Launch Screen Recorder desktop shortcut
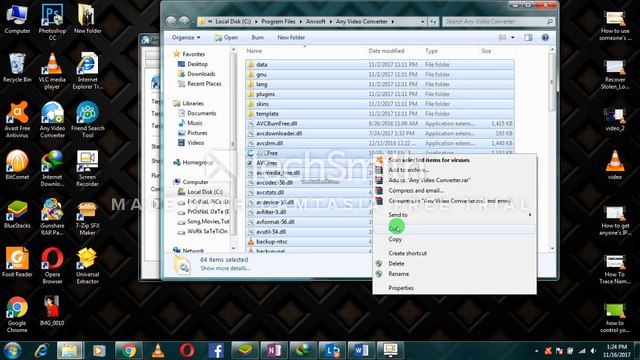The width and height of the screenshot is (640, 360). (x=87, y=168)
